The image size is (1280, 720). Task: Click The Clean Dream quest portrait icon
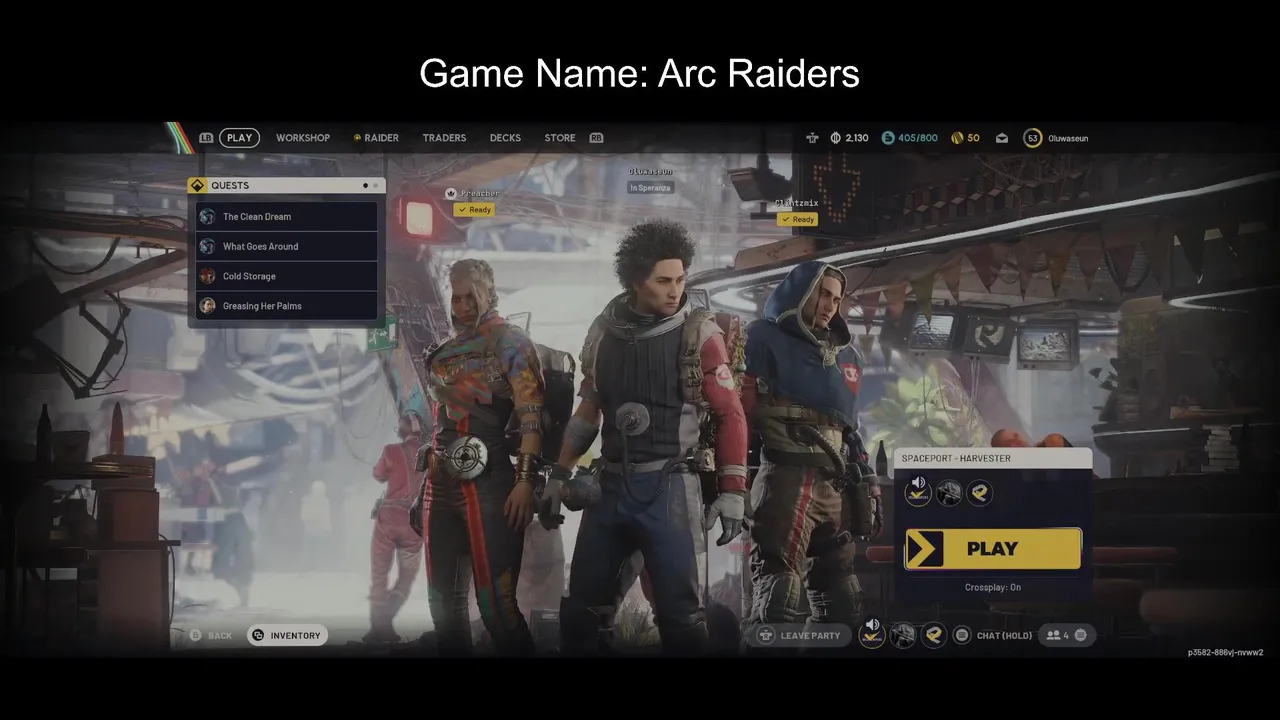point(207,216)
